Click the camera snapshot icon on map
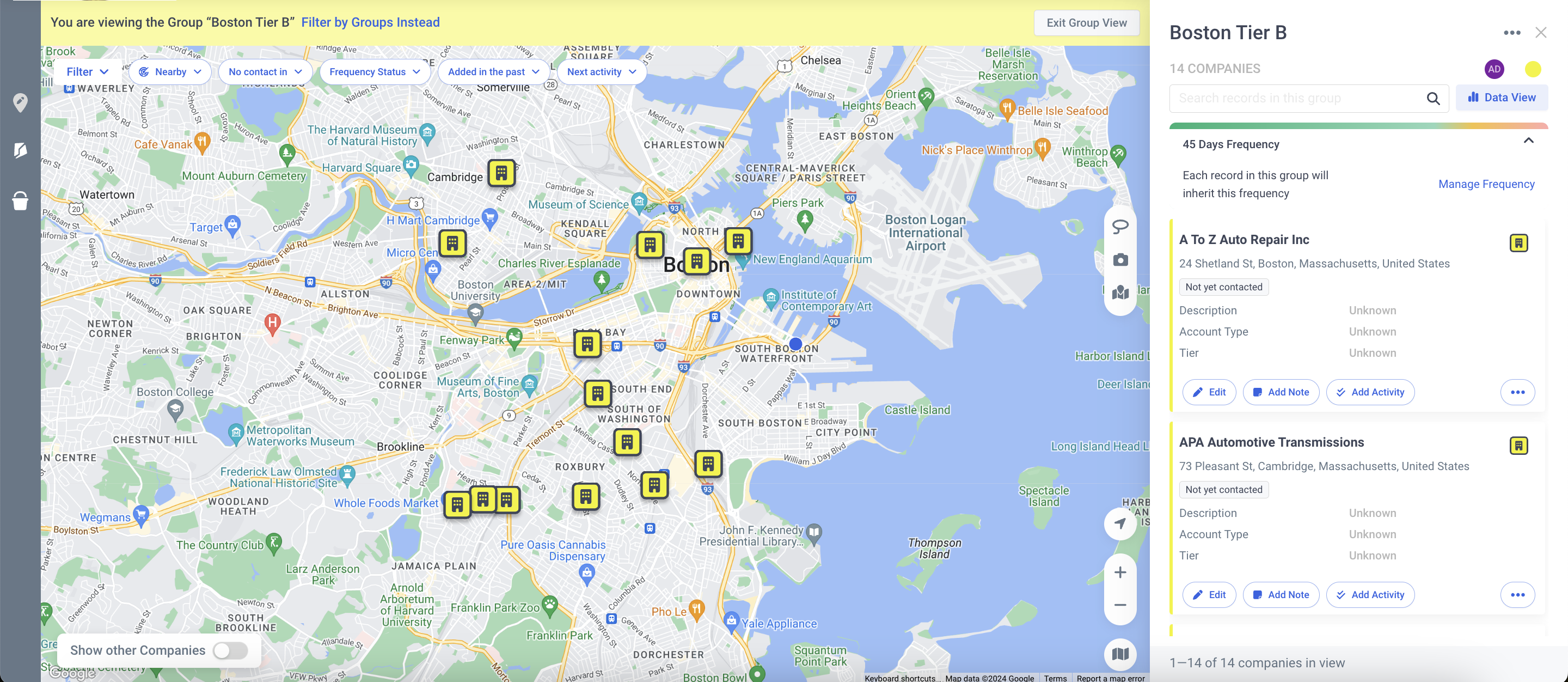The height and width of the screenshot is (682, 1568). (1120, 260)
